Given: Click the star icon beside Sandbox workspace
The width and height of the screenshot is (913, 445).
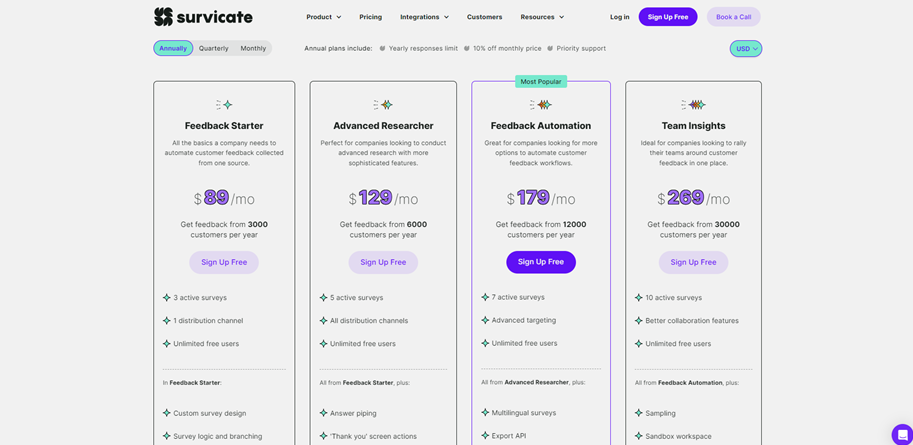Looking at the screenshot, I should pos(639,436).
